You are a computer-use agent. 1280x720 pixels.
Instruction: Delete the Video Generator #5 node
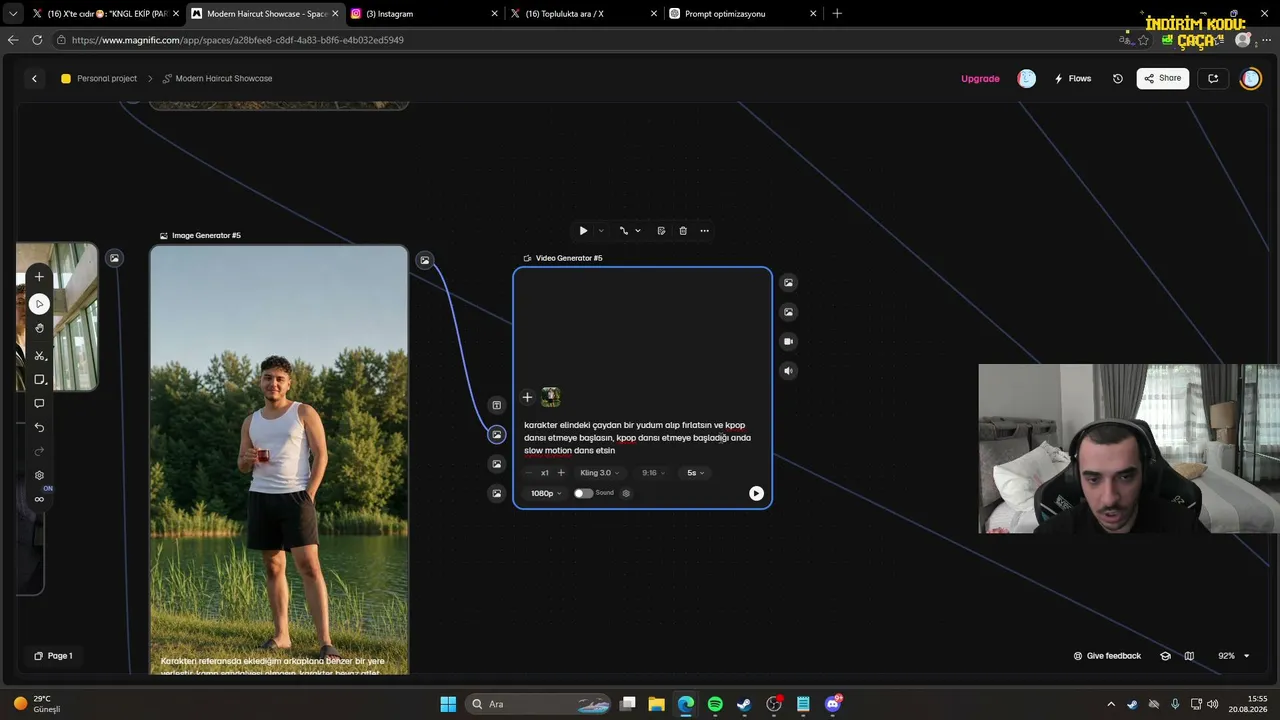coord(683,231)
